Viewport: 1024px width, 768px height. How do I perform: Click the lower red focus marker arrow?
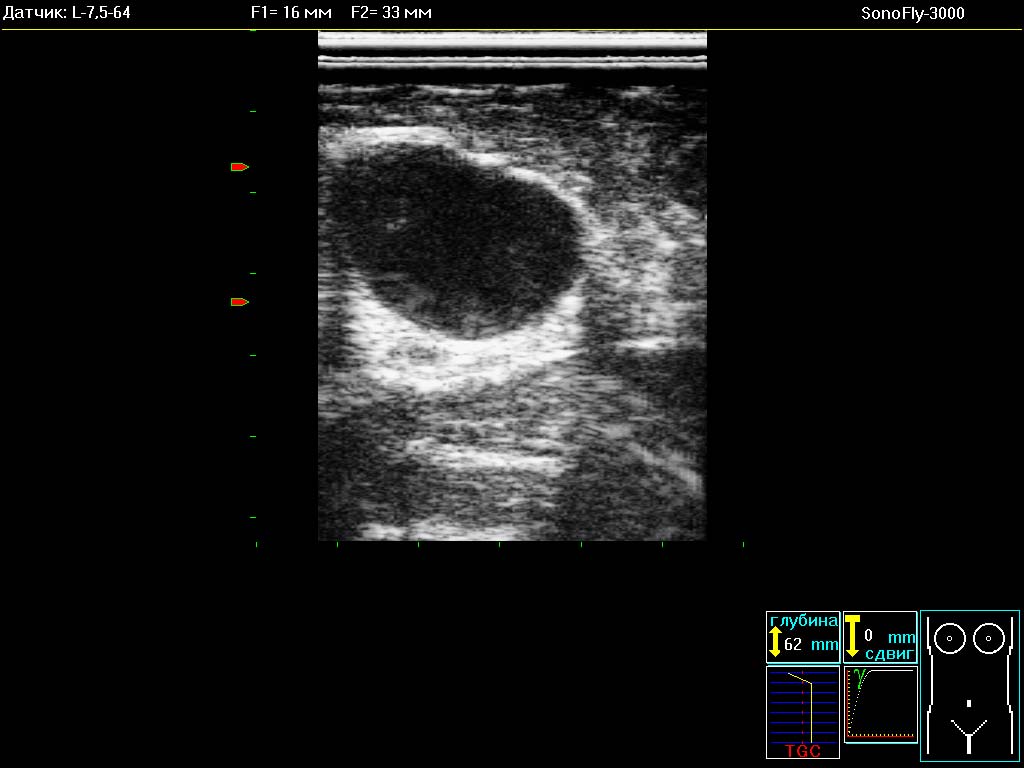239,302
